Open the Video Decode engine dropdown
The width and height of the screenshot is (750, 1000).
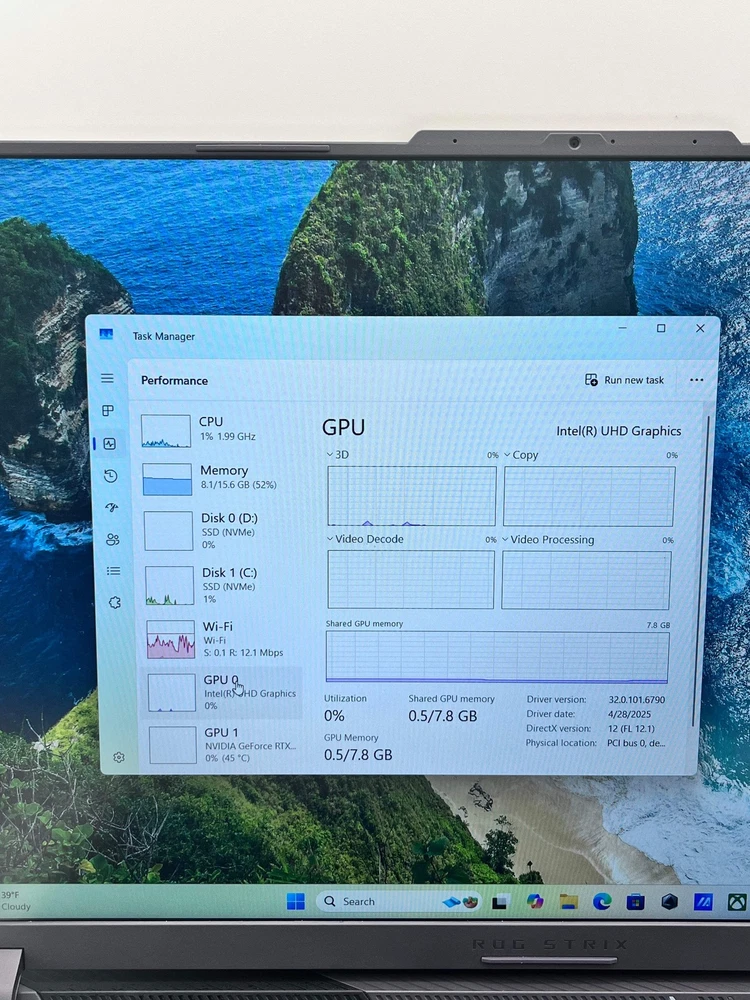click(331, 539)
